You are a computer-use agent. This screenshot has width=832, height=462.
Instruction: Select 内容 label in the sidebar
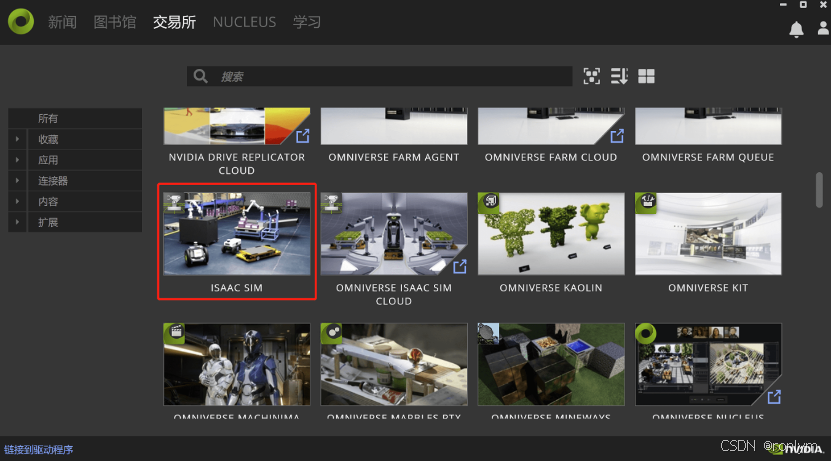(x=48, y=202)
